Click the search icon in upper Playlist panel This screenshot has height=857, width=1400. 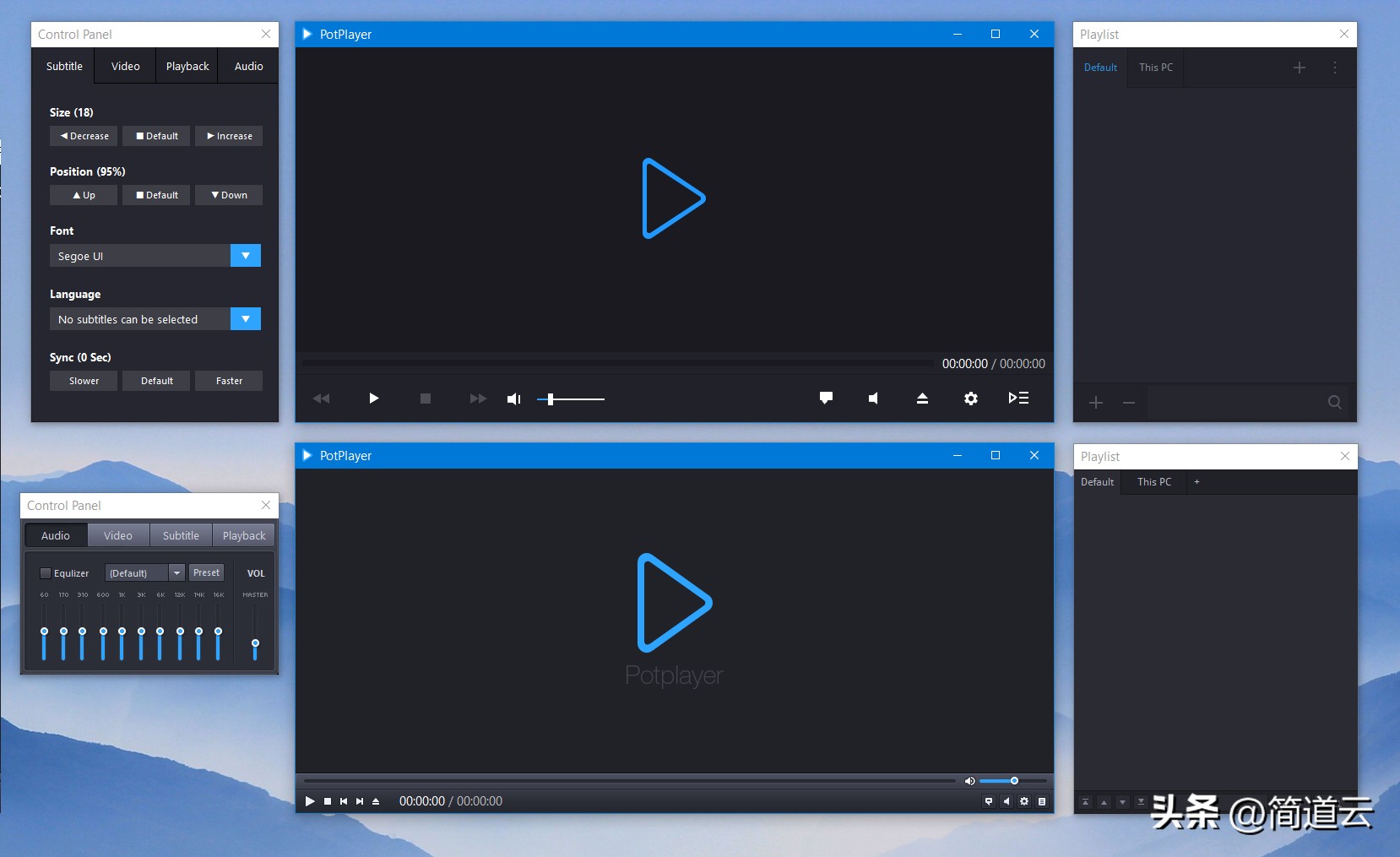tap(1334, 403)
